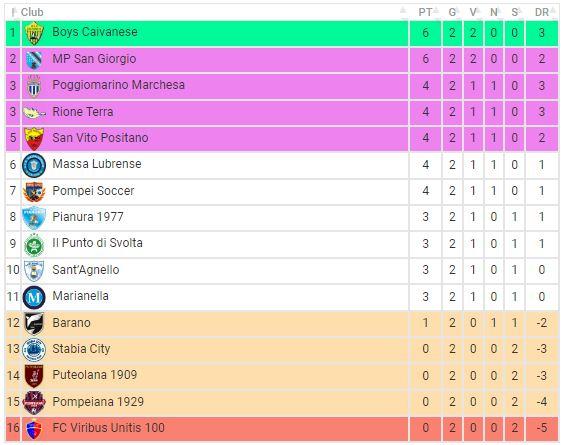Click the Massa Lubrense round badge
This screenshot has width=561, height=445.
click(34, 165)
